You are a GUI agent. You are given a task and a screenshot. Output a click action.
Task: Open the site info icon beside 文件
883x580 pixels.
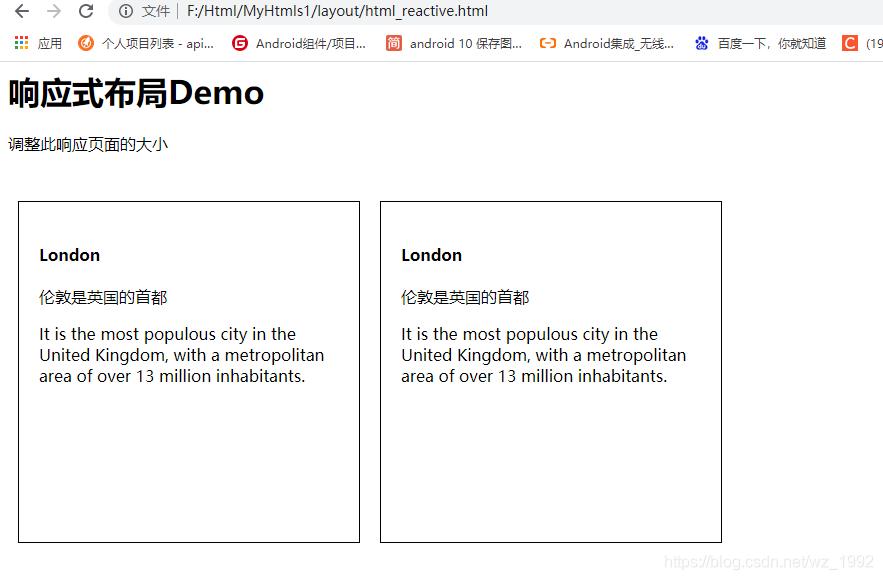[x=126, y=11]
